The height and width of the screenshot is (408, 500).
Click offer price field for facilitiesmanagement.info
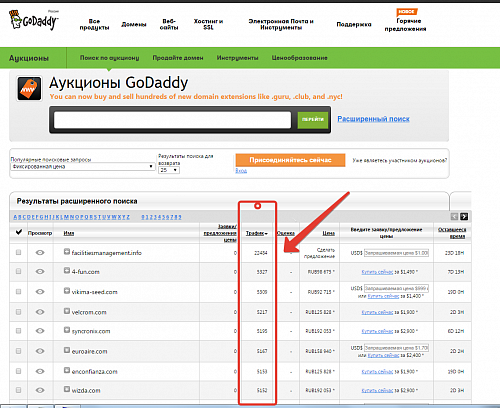[x=396, y=253]
